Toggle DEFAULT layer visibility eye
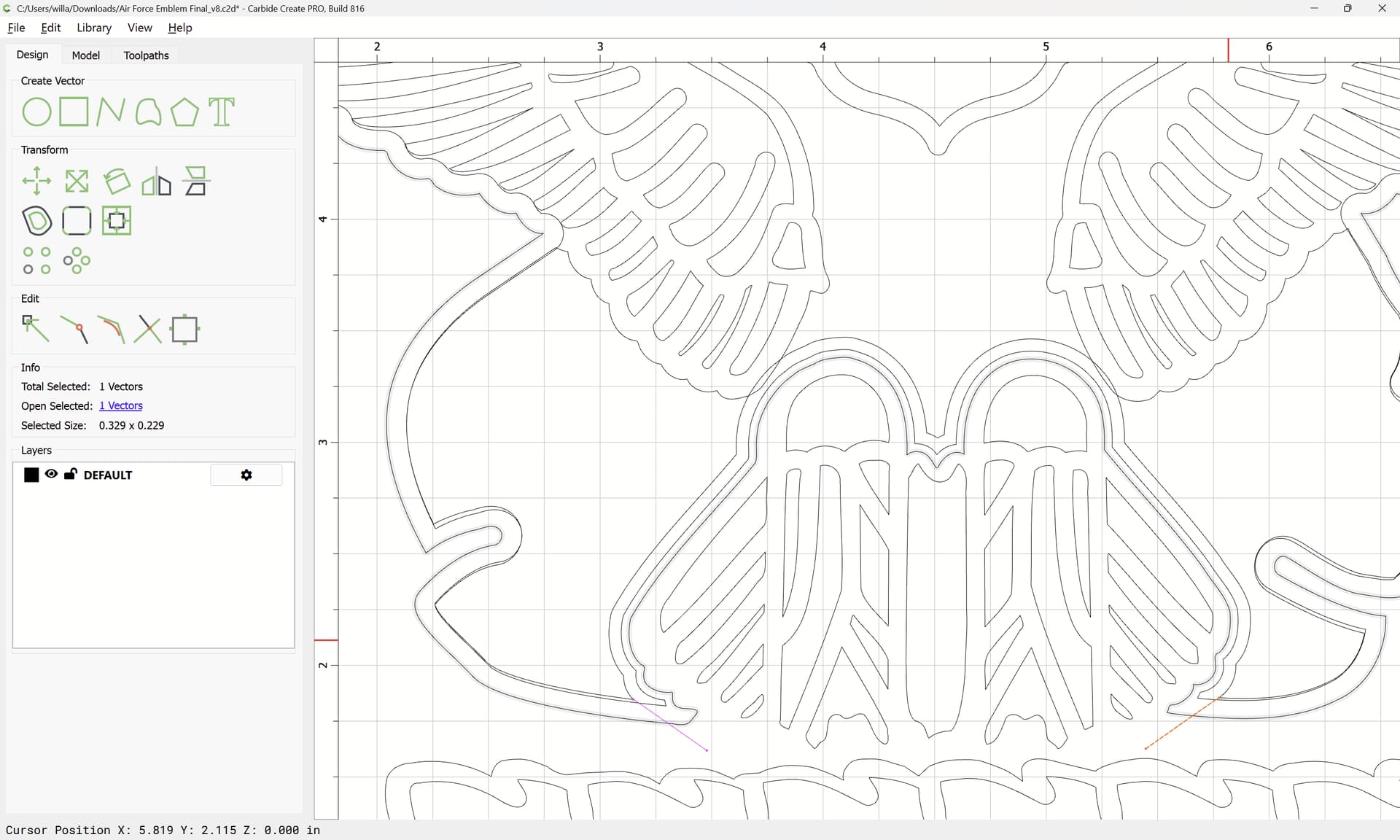Viewport: 1400px width, 840px height. (x=51, y=474)
